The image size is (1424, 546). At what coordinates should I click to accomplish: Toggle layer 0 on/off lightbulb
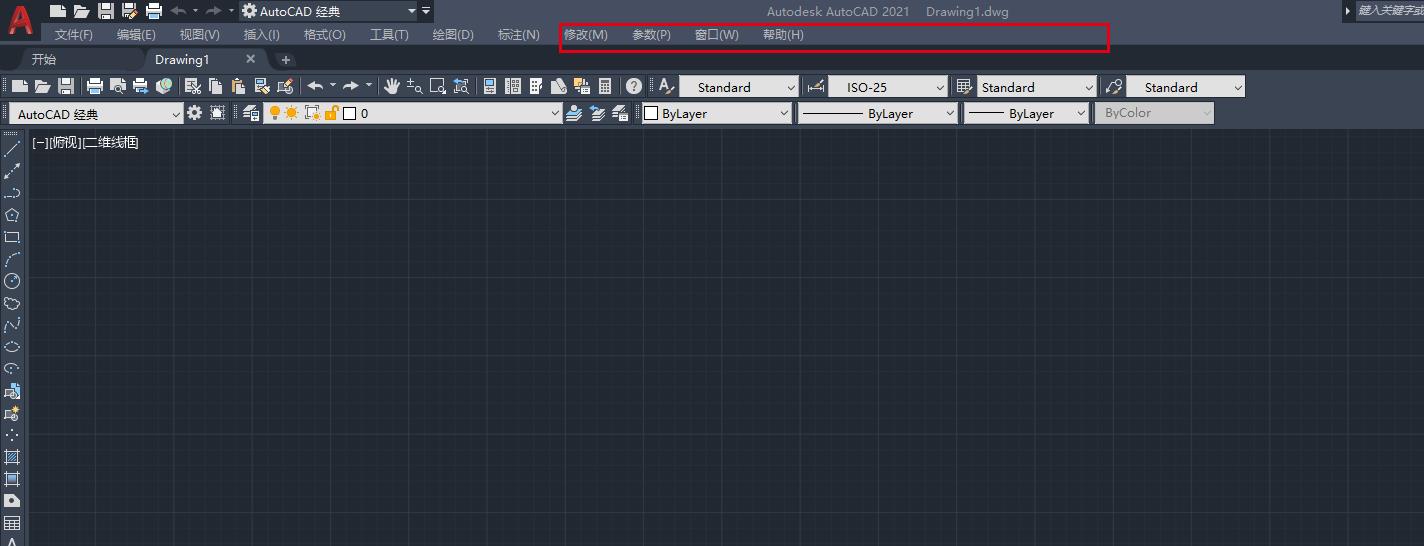(x=274, y=113)
